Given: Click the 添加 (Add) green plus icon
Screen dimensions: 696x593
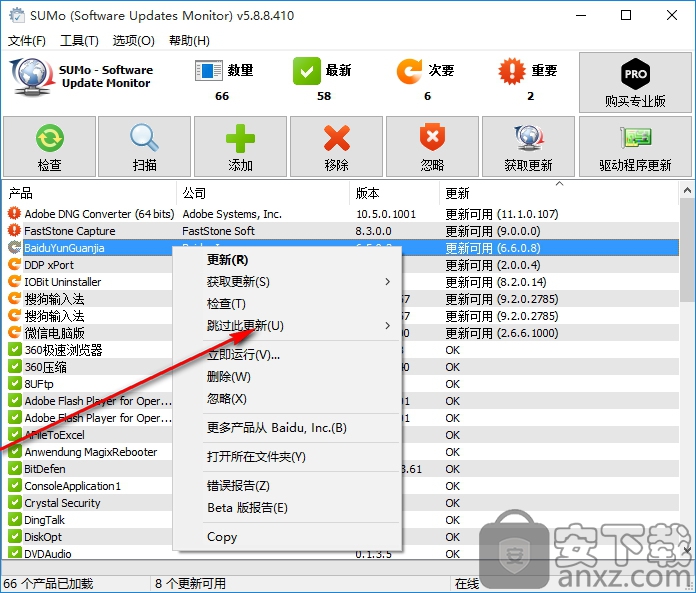Looking at the screenshot, I should tap(240, 138).
